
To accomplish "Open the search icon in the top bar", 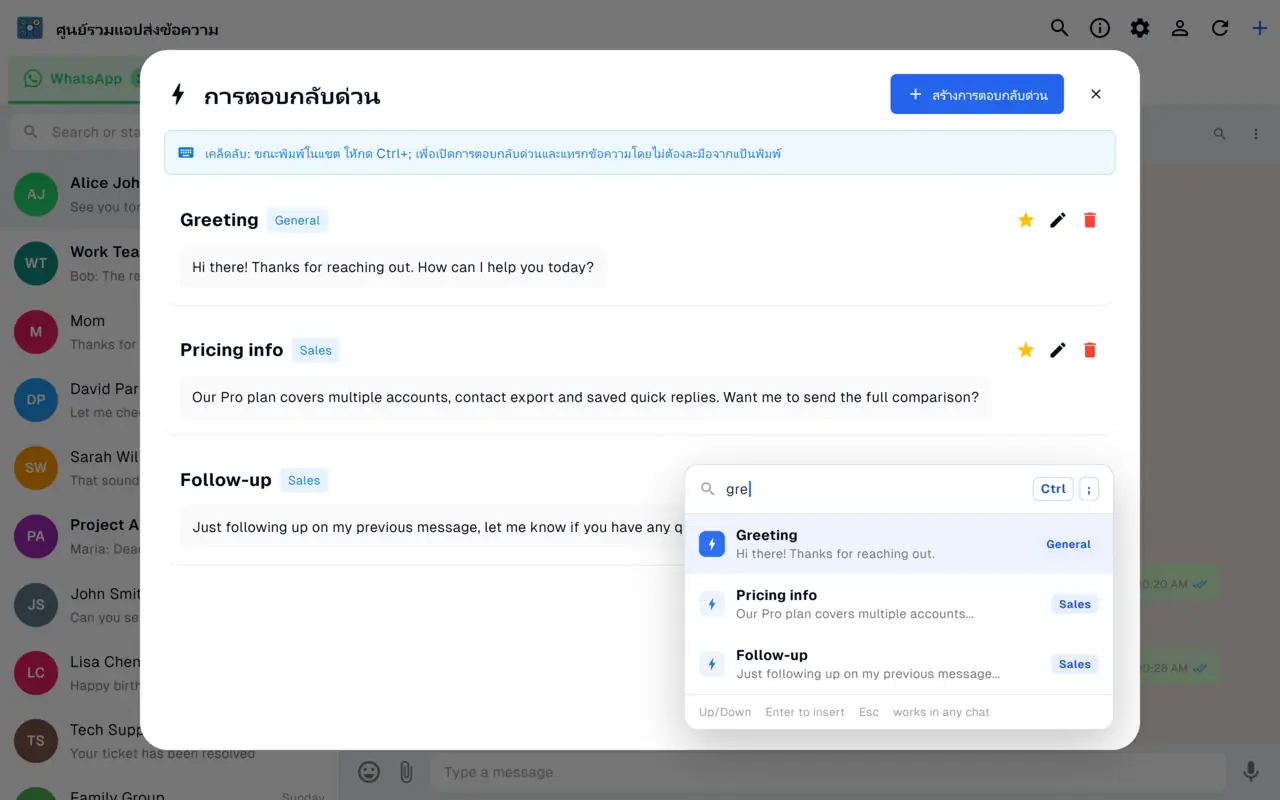I will pos(1060,28).
